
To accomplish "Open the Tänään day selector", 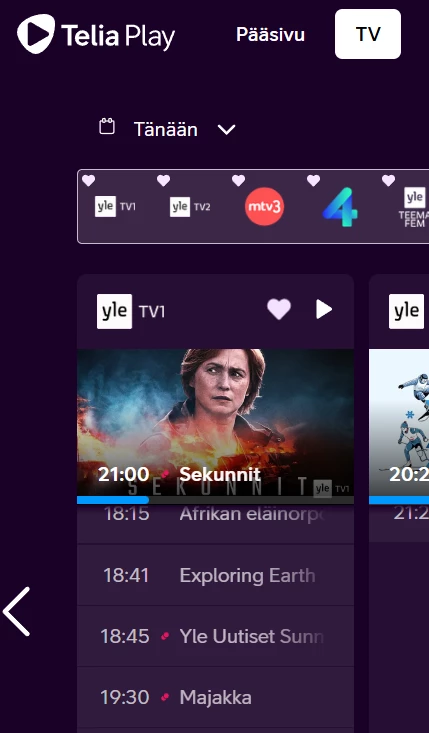I will point(167,129).
